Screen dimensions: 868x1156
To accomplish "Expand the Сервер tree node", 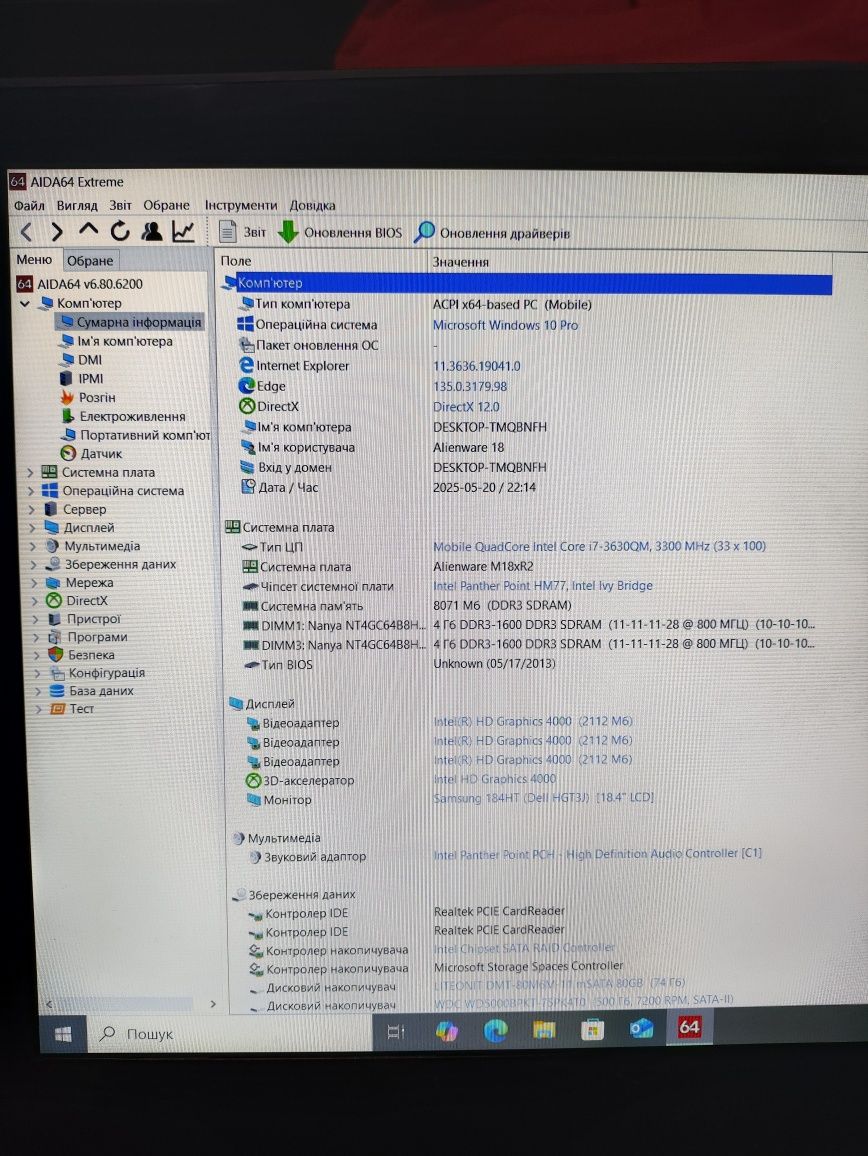I will pos(31,509).
